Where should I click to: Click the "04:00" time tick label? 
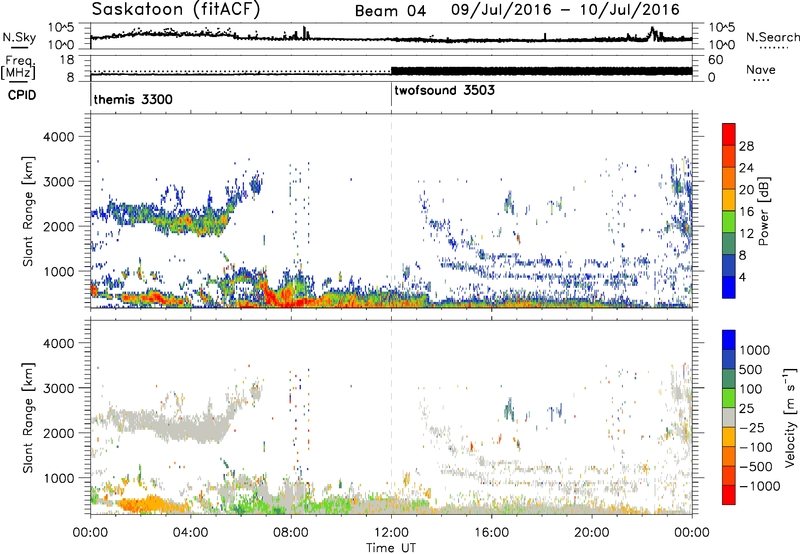pyautogui.click(x=191, y=533)
